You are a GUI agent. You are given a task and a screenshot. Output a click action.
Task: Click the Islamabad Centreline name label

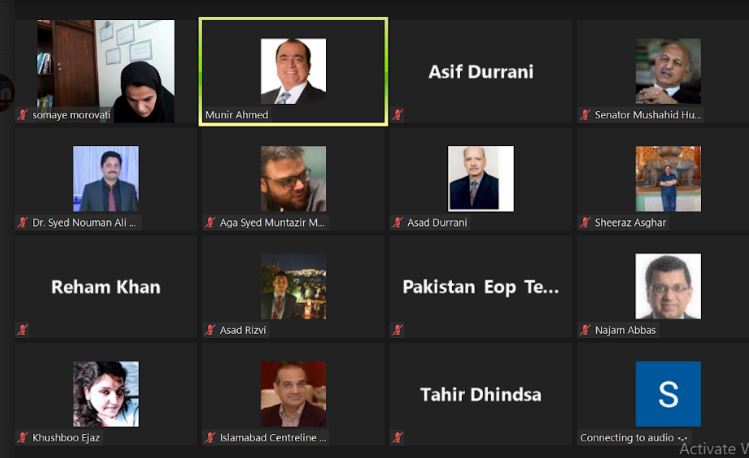click(x=273, y=437)
